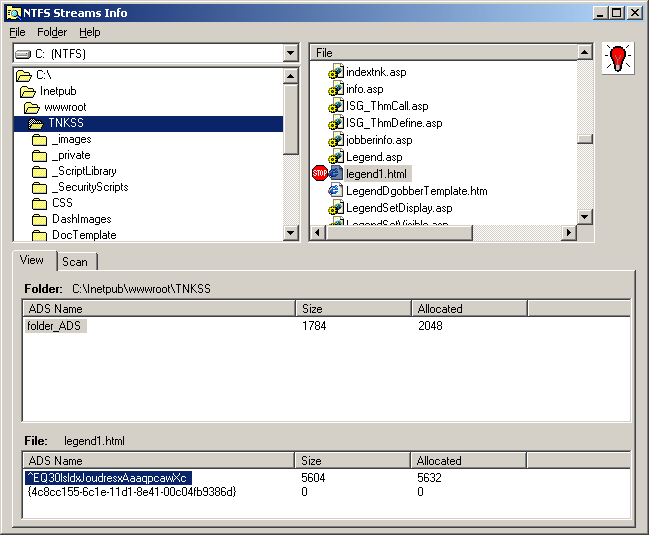Click the DocTemplate folder icon
This screenshot has height=535, width=649.
[39, 235]
